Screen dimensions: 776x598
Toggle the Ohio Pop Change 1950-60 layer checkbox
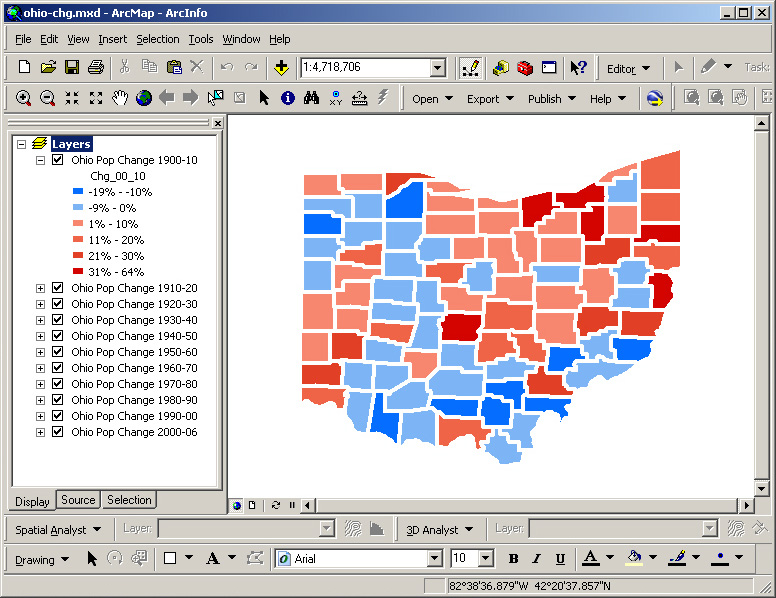[57, 352]
